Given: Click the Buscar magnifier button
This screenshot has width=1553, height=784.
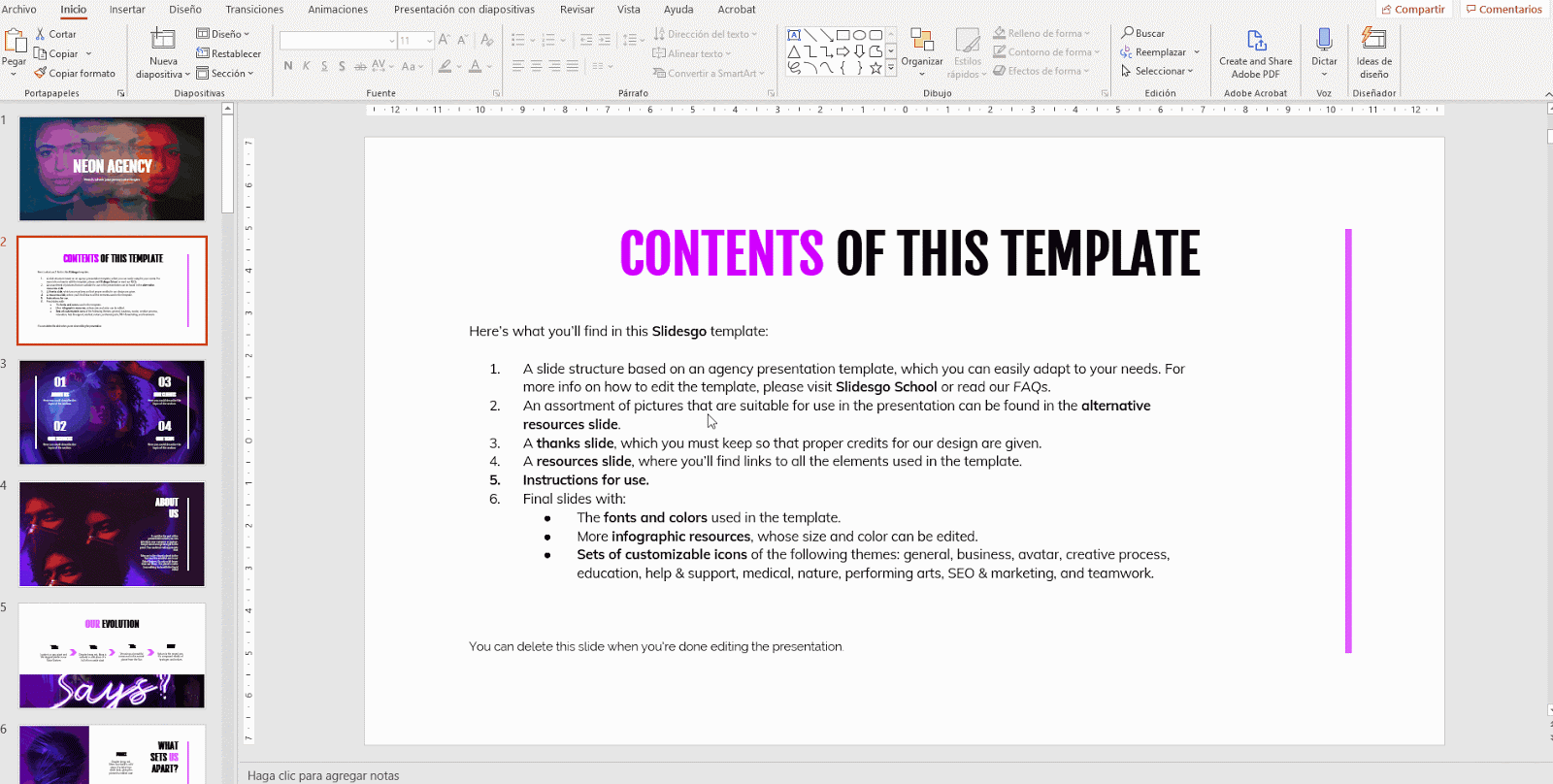Looking at the screenshot, I should point(1143,33).
